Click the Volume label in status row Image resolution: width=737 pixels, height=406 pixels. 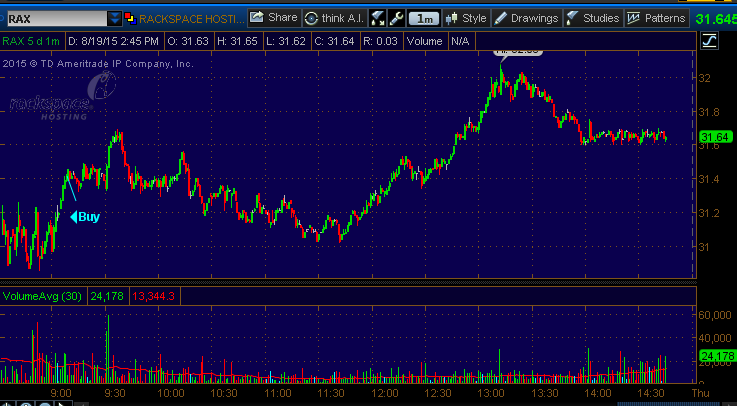pyautogui.click(x=424, y=41)
